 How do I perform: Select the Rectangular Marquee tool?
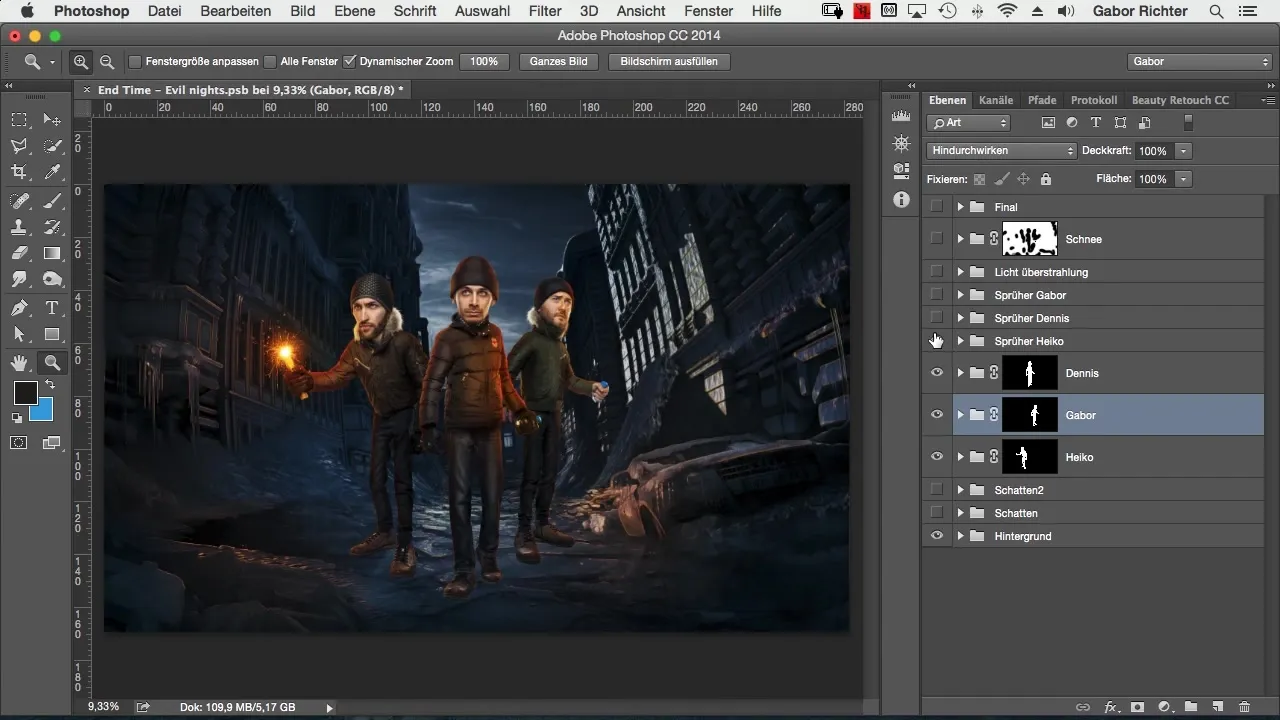19,120
